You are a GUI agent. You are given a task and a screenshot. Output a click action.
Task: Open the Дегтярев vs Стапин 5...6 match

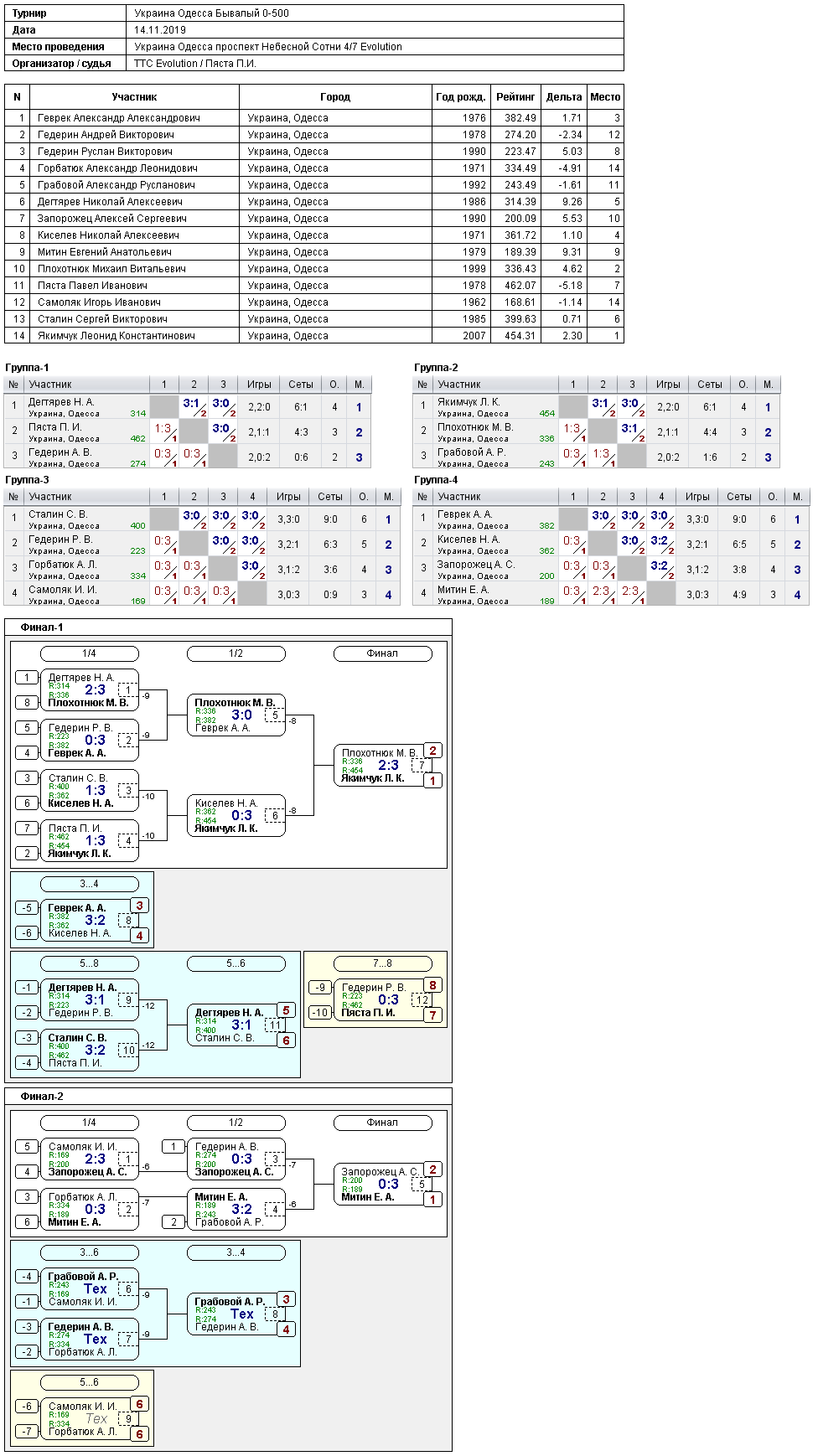click(x=236, y=1025)
